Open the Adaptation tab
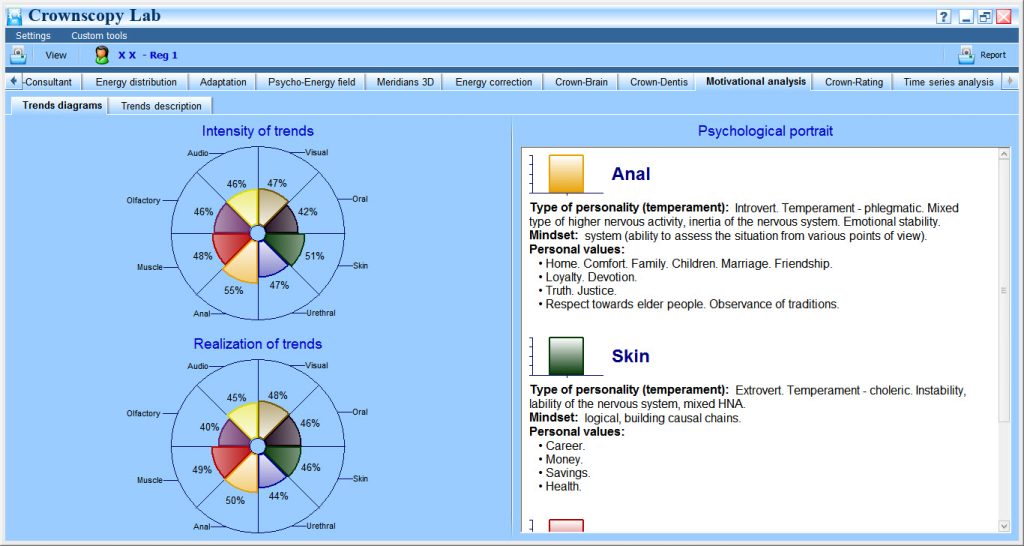Viewport: 1024px width, 546px height. coord(223,82)
